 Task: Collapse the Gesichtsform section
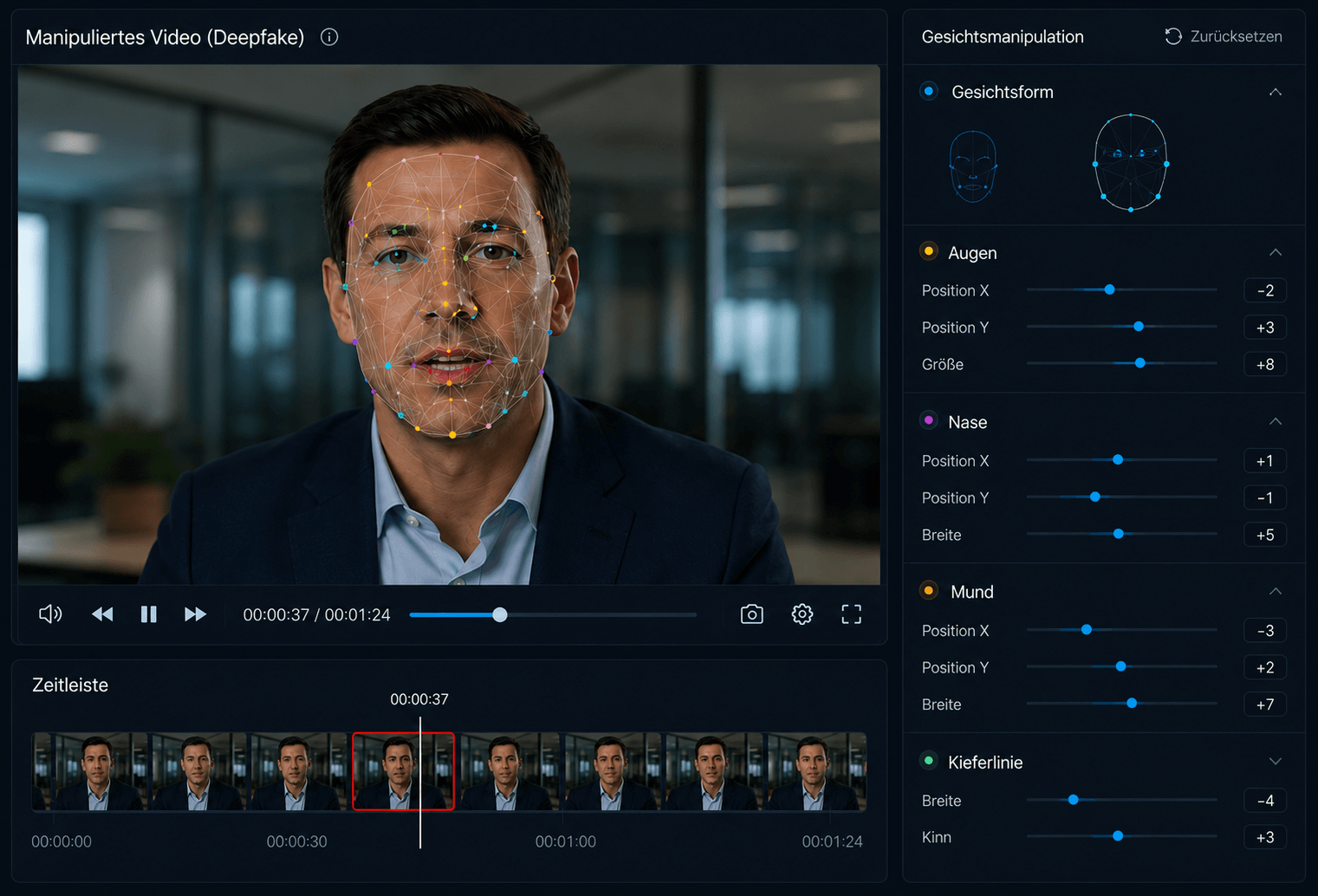1276,92
